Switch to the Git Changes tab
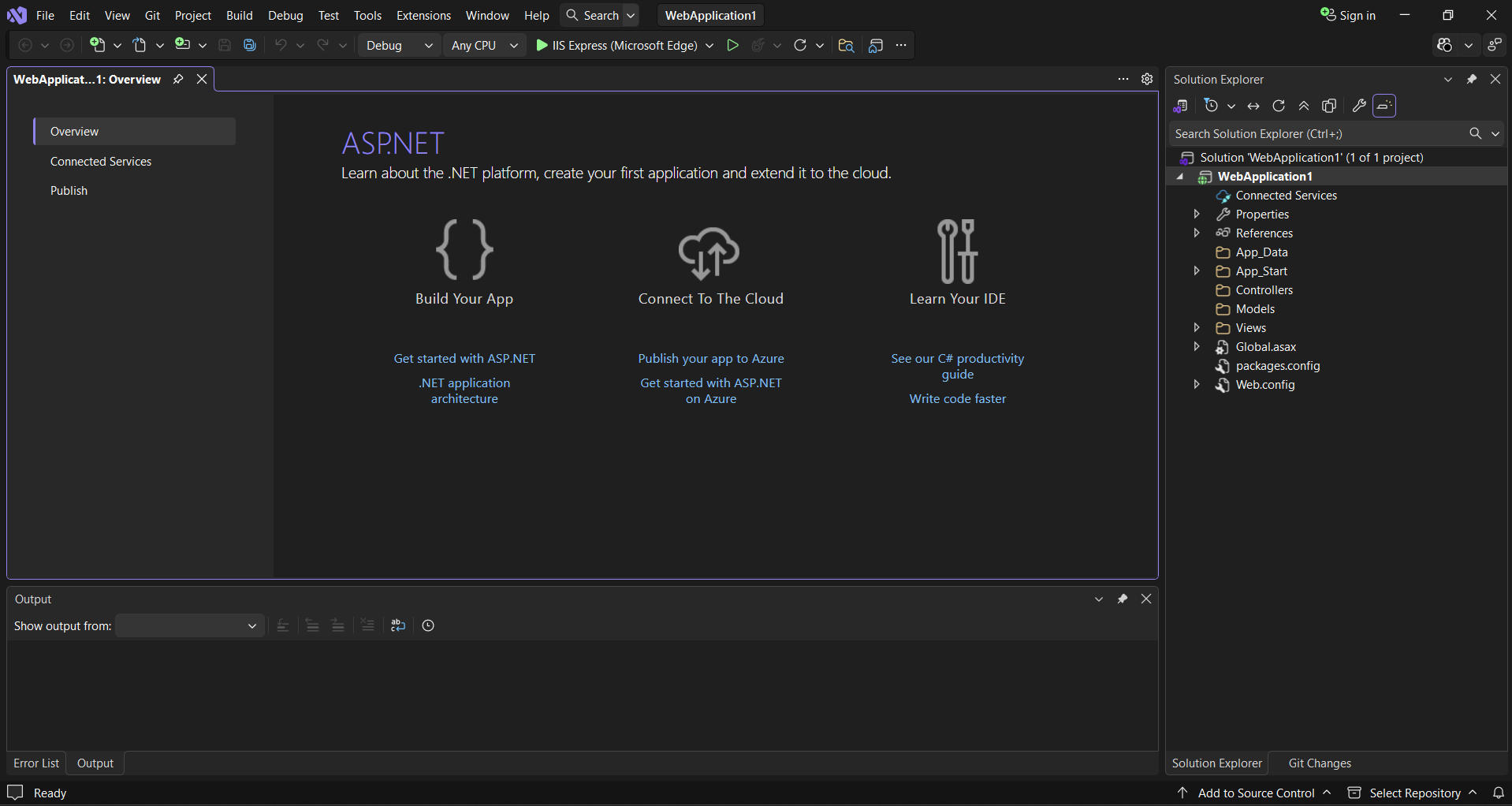The height and width of the screenshot is (806, 1512). pyautogui.click(x=1319, y=763)
